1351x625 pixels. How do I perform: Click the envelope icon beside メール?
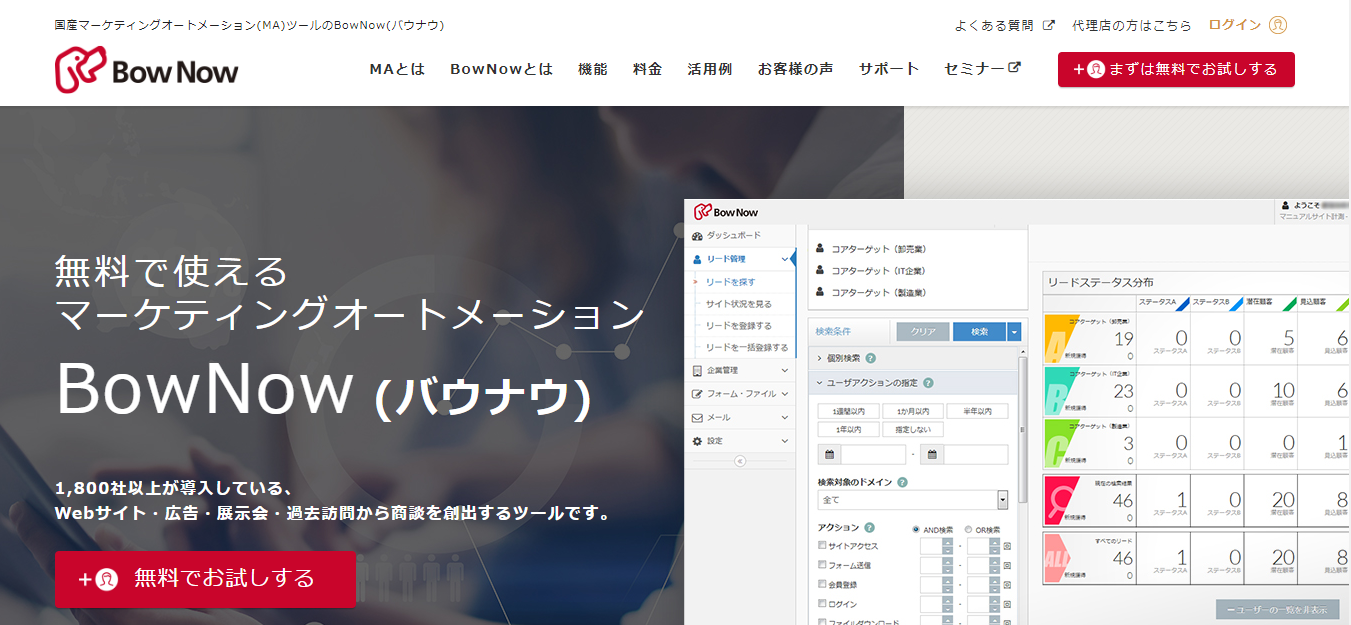698,417
